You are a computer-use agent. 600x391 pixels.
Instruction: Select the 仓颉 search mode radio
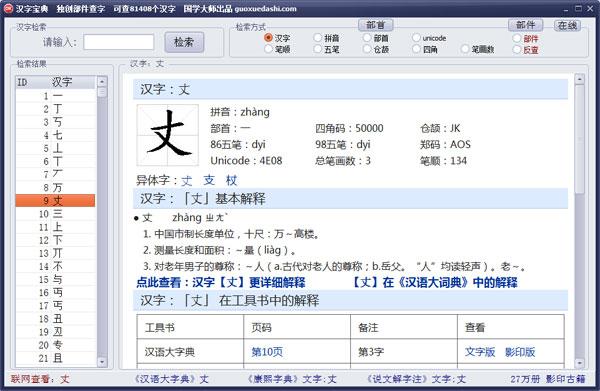click(367, 49)
